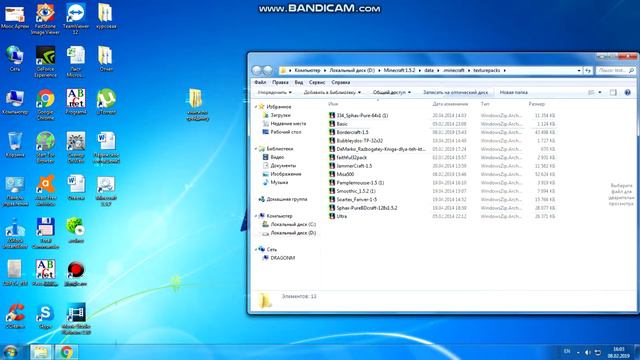This screenshot has height=360, width=640.
Task: Select the faithful32pack file
Action: click(x=348, y=158)
